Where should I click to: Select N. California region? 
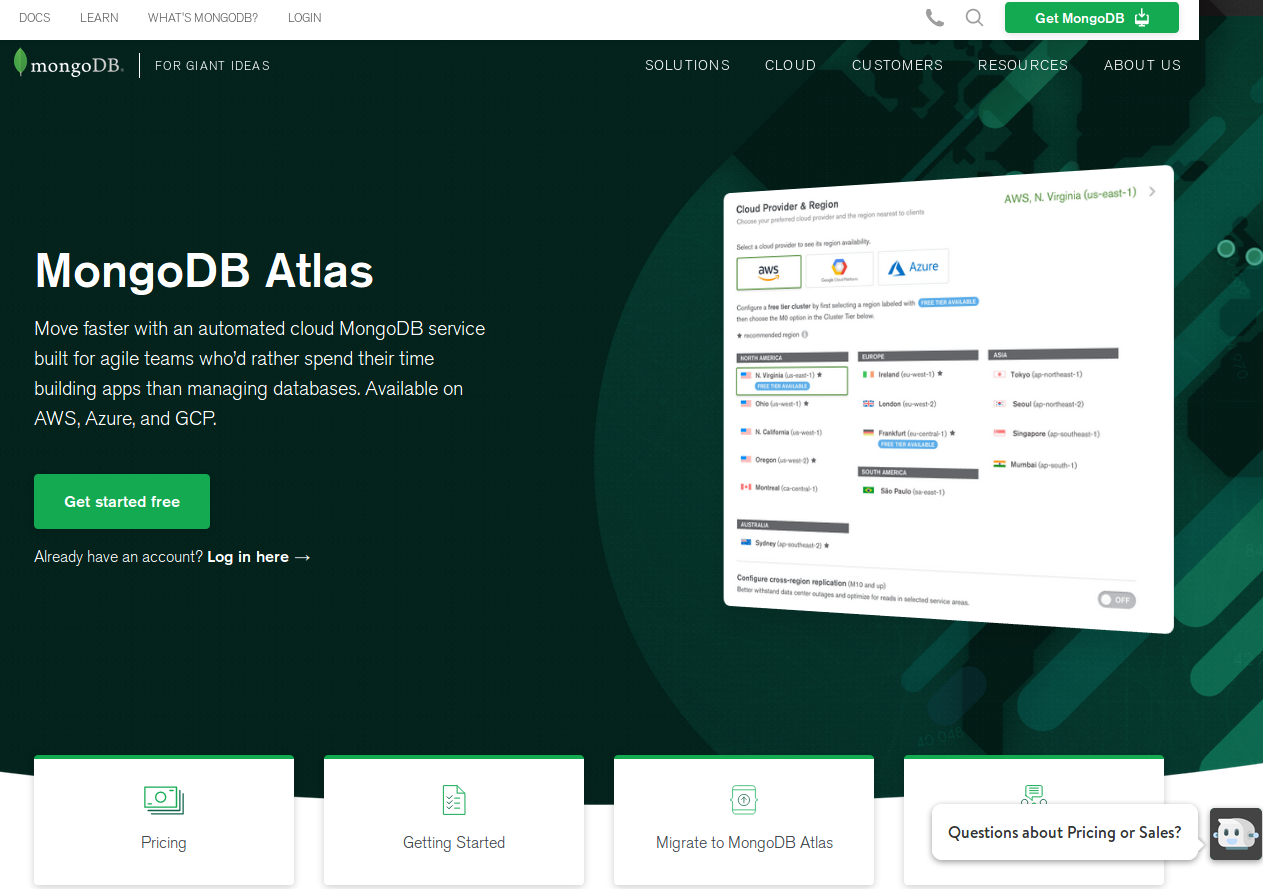(x=781, y=432)
